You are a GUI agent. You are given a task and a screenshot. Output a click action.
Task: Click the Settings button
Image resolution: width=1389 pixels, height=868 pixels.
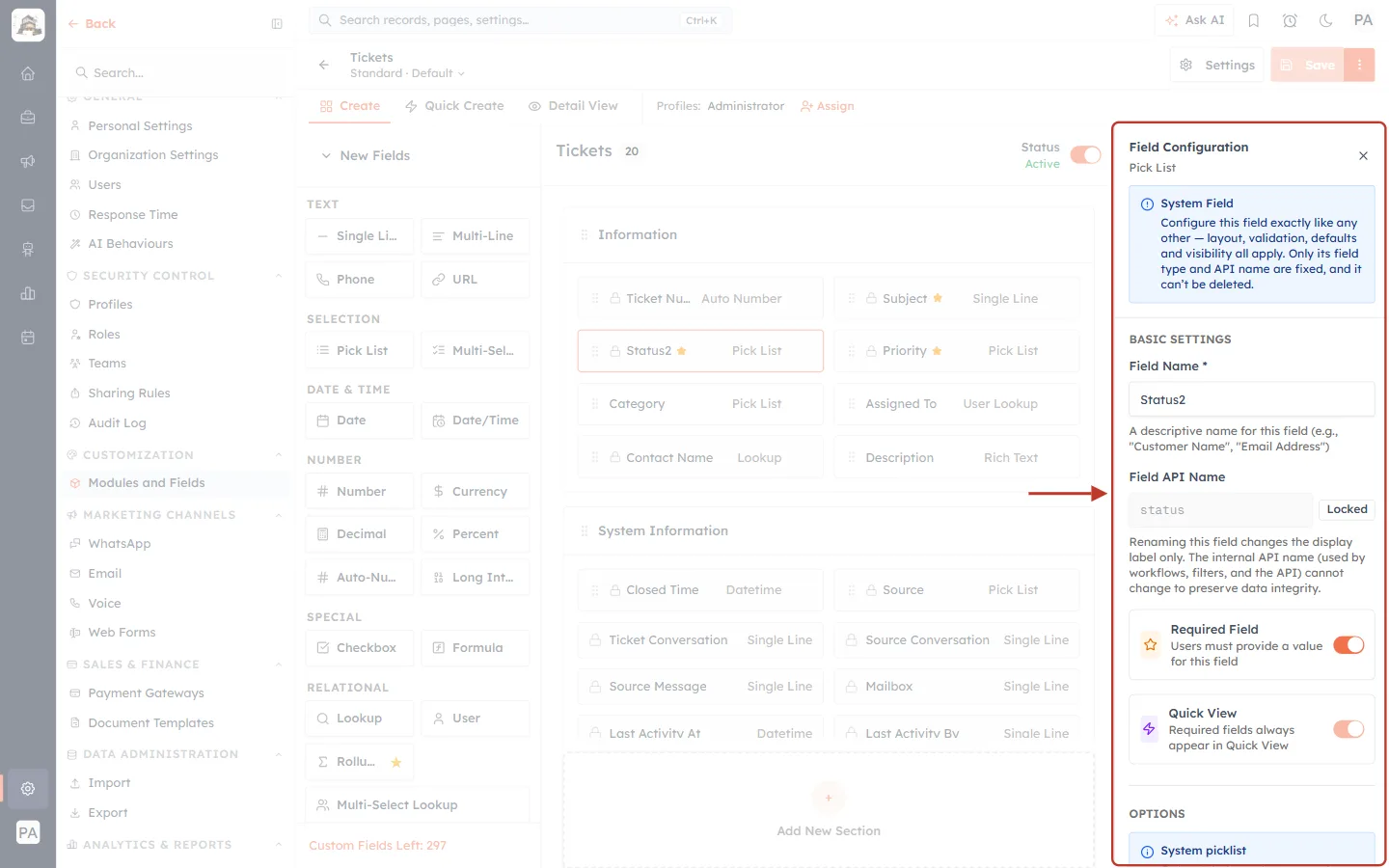[1217, 65]
